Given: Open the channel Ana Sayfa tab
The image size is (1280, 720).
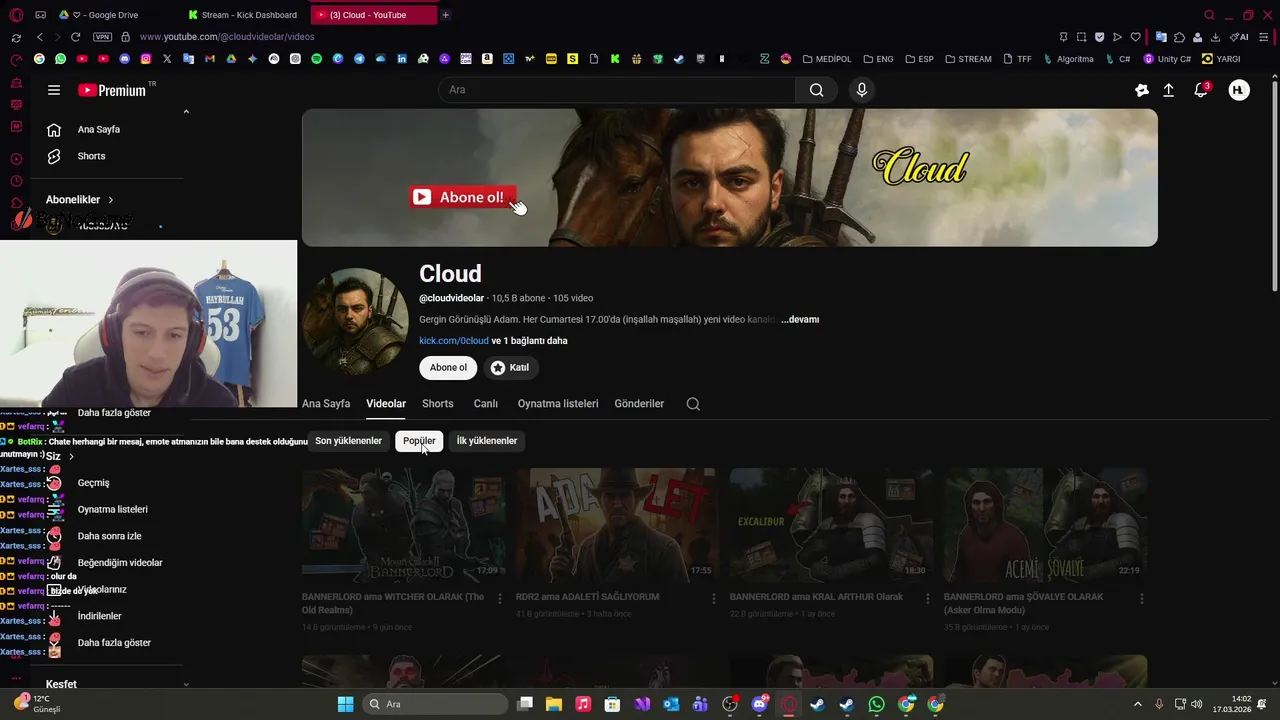Looking at the screenshot, I should click(x=326, y=404).
